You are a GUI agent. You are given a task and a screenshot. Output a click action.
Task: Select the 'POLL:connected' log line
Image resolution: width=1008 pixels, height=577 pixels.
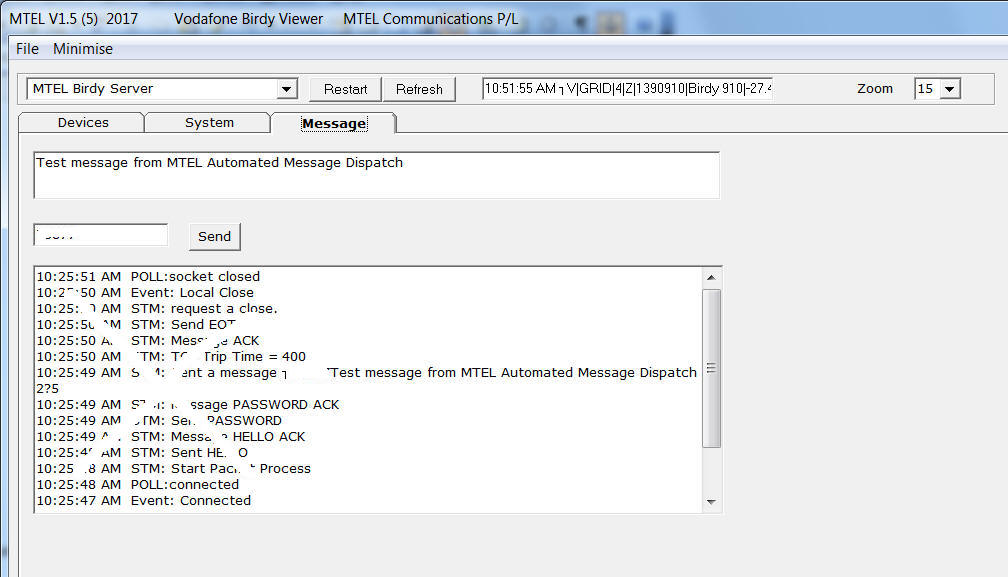138,484
